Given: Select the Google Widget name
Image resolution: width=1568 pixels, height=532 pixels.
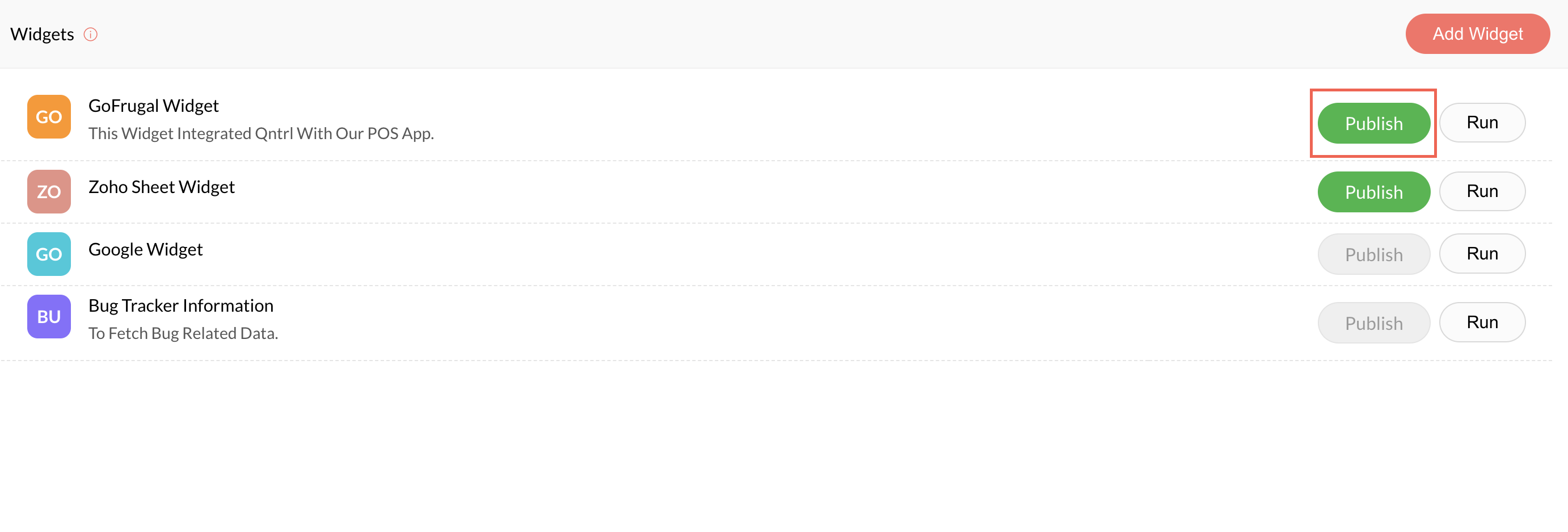Looking at the screenshot, I should 145,249.
